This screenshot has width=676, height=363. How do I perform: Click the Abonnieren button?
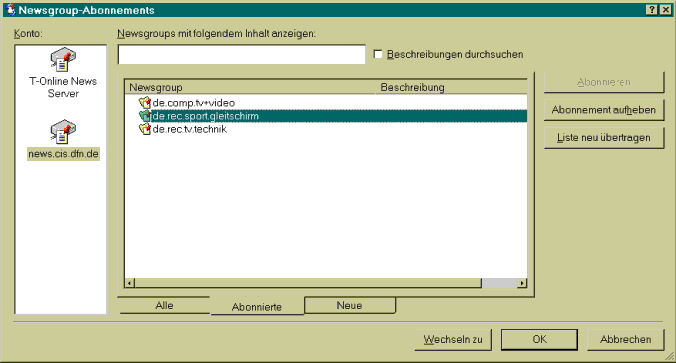click(604, 82)
